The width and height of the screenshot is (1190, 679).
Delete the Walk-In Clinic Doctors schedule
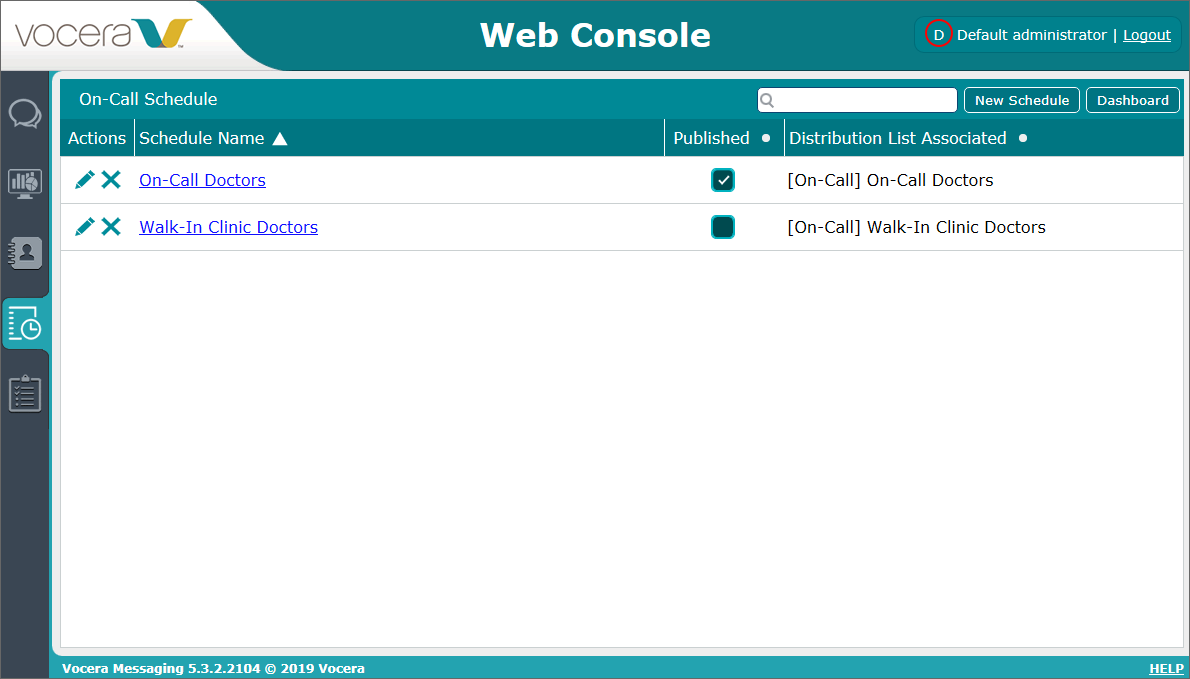pos(111,227)
